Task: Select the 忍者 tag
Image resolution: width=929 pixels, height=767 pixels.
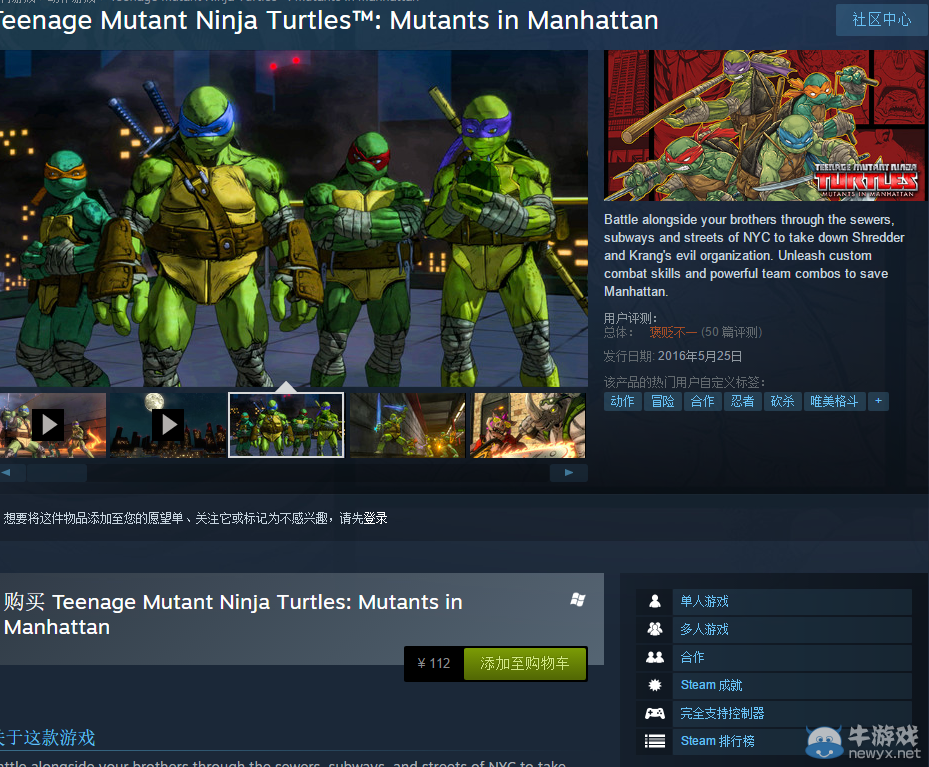Action: (x=742, y=402)
